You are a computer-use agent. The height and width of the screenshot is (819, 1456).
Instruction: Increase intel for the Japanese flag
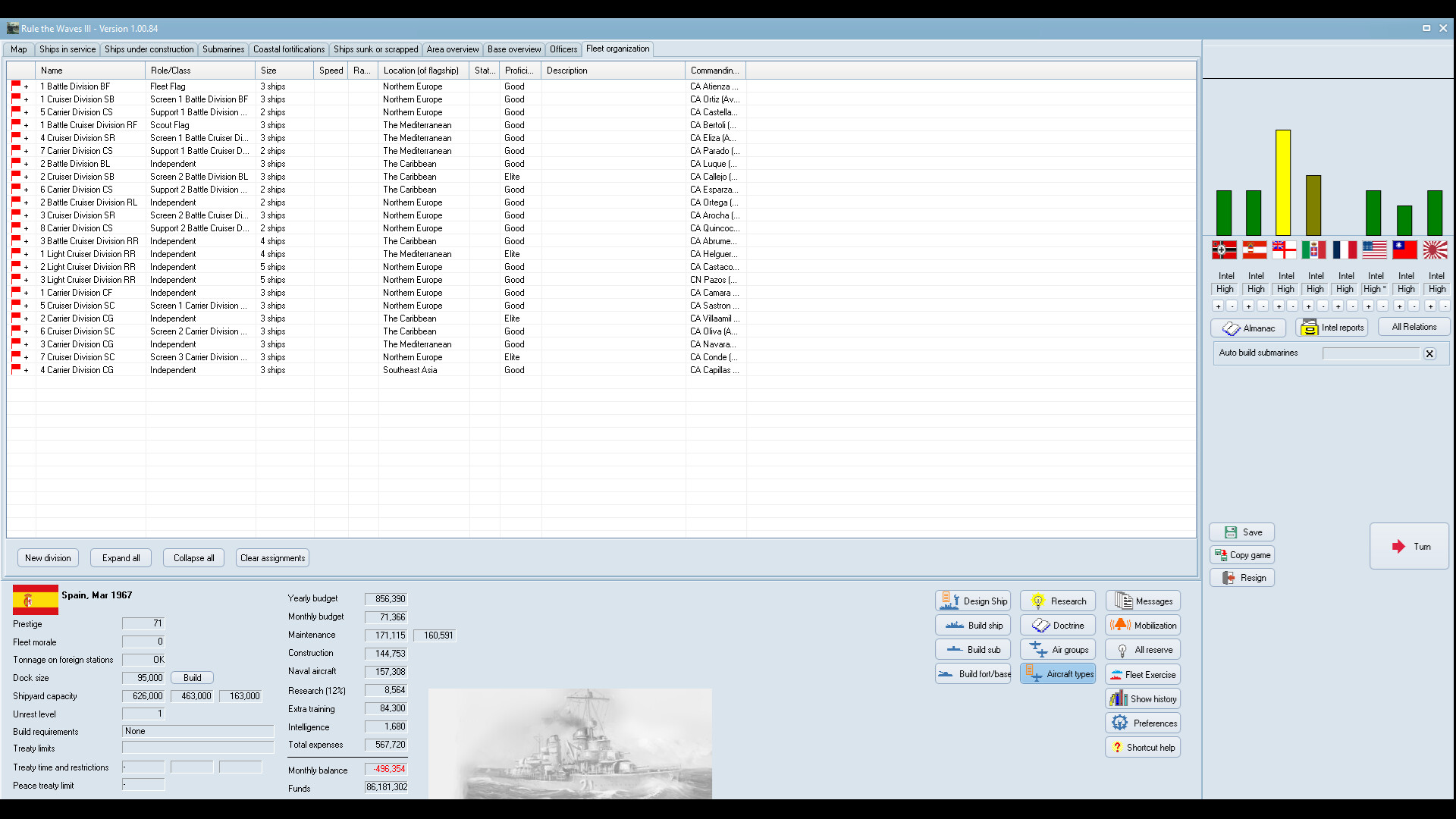point(1429,306)
